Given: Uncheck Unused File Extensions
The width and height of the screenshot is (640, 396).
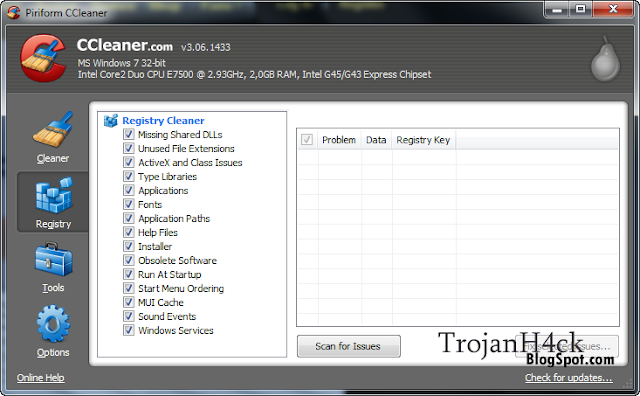Looking at the screenshot, I should coord(129,148).
